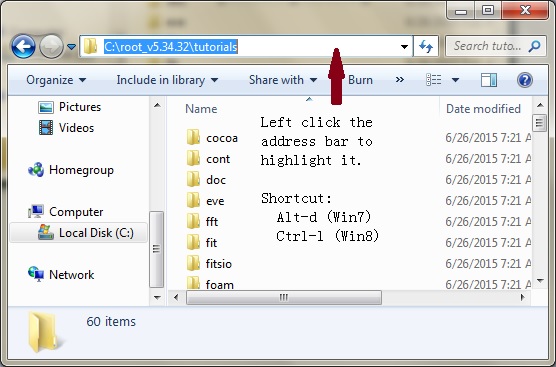Screen dimensions: 556x367
Task: Select the fitsio folder name
Action: 219,263
